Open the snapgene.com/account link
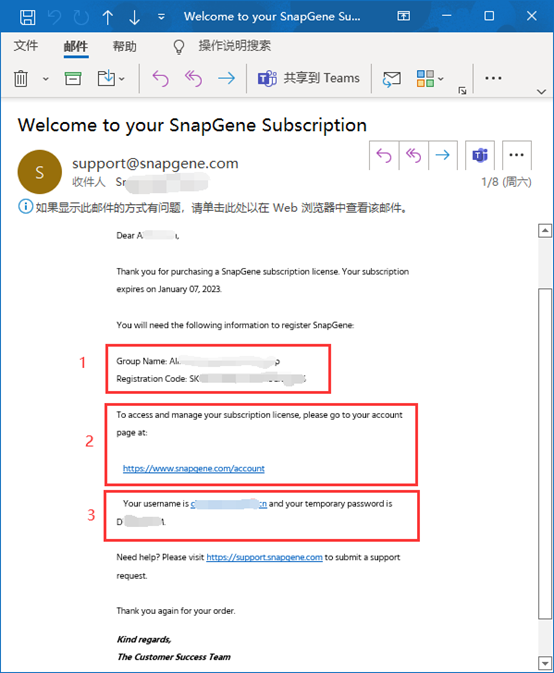Viewport: 554px width, 673px height. coord(194,468)
